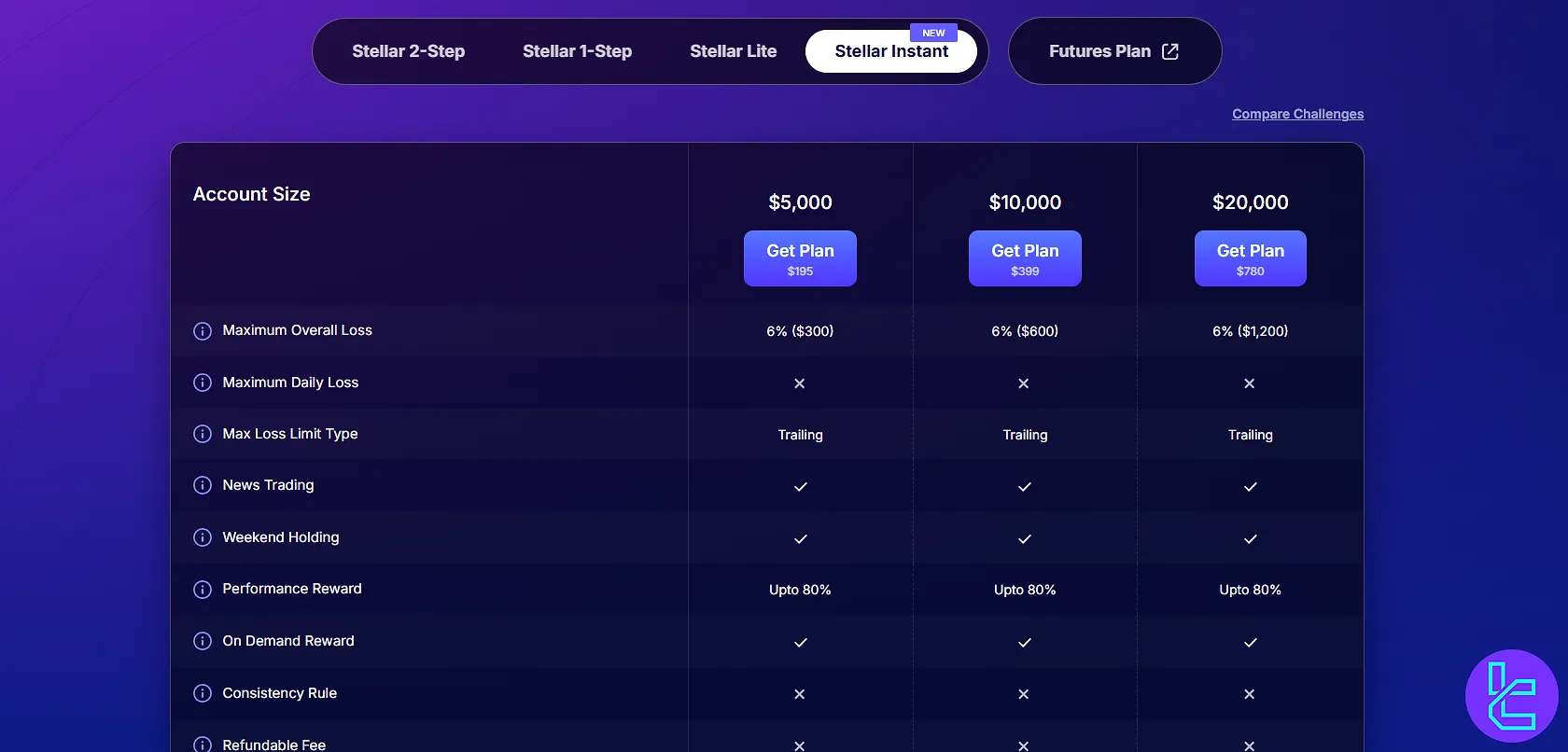Click Trailing under the $5,000 column

(801, 435)
